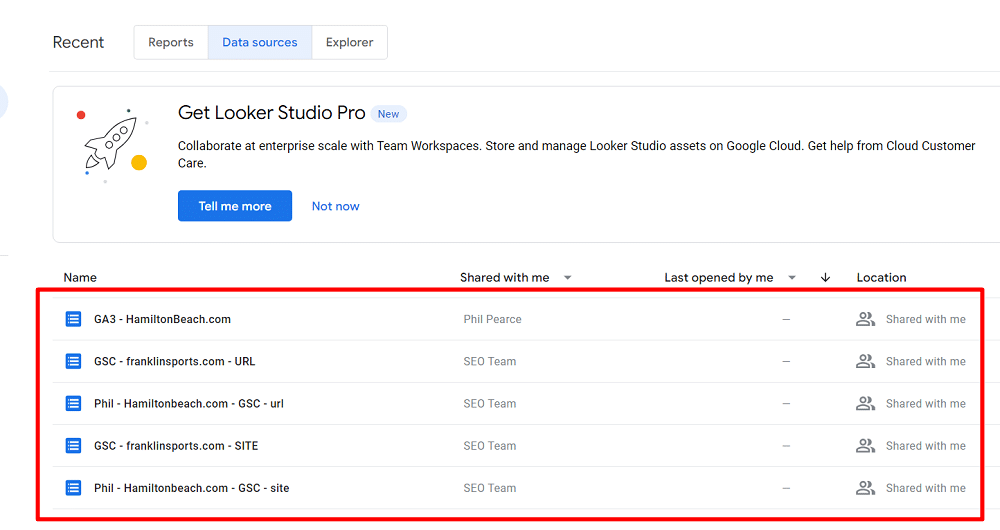Viewport: 1000px width, 530px height.
Task: Toggle sort direction with the down arrow icon
Action: 825,277
